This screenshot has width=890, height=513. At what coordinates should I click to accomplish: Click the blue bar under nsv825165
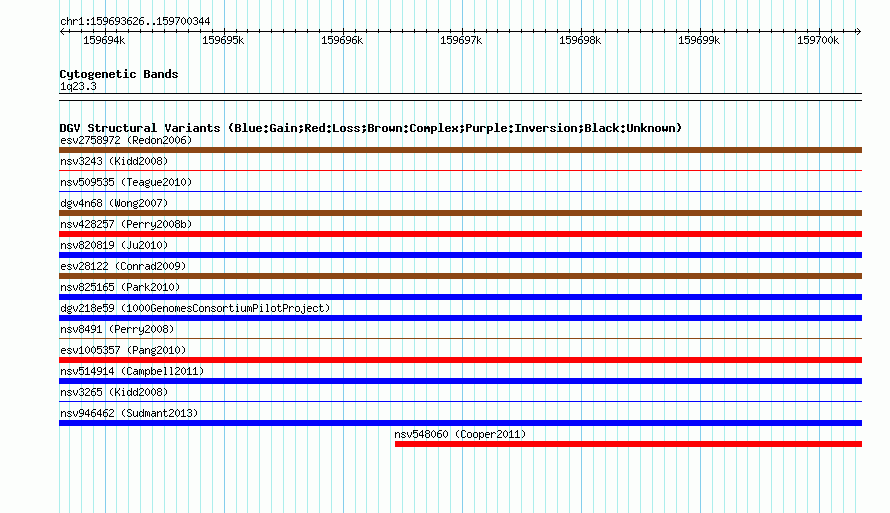[x=460, y=297]
